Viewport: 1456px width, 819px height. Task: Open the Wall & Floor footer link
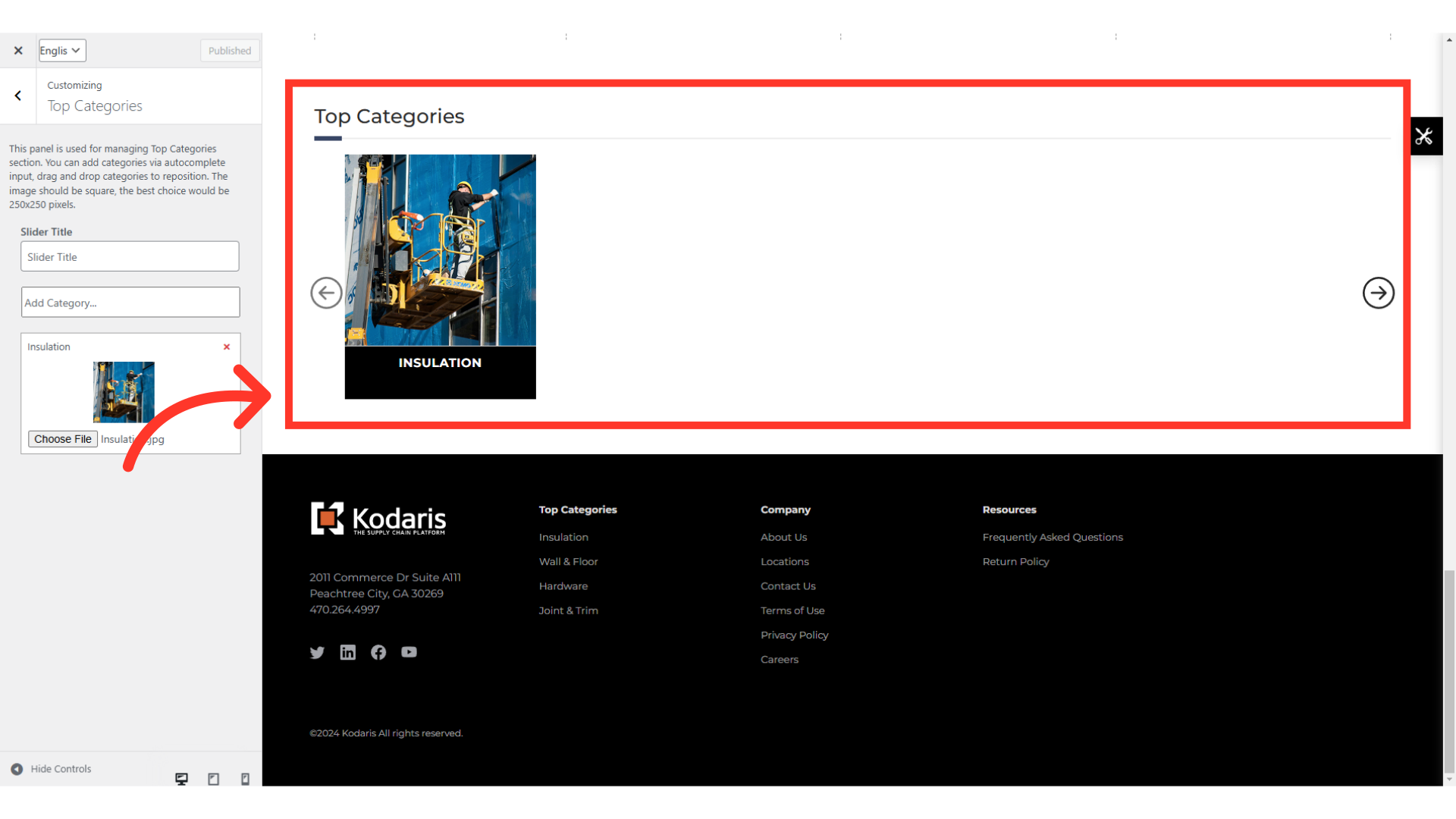click(568, 562)
